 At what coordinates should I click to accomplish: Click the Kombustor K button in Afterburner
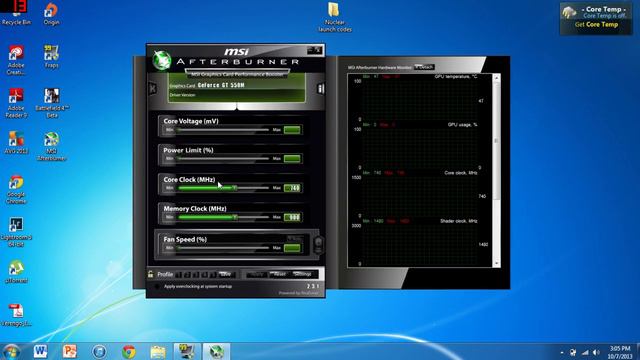153,89
